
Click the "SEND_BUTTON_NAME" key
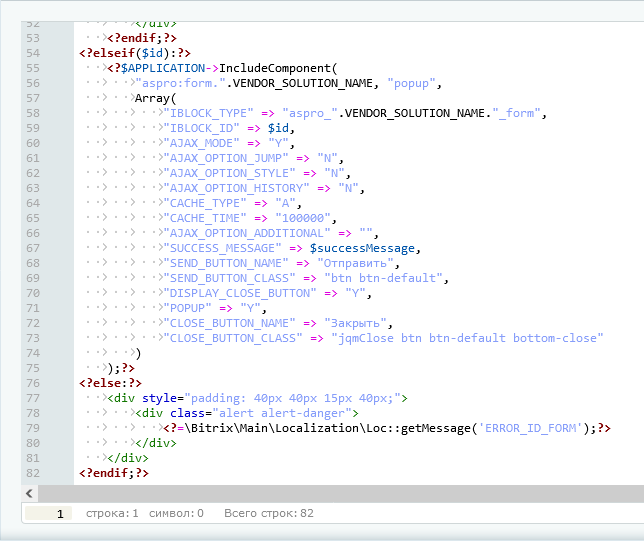click(x=226, y=263)
